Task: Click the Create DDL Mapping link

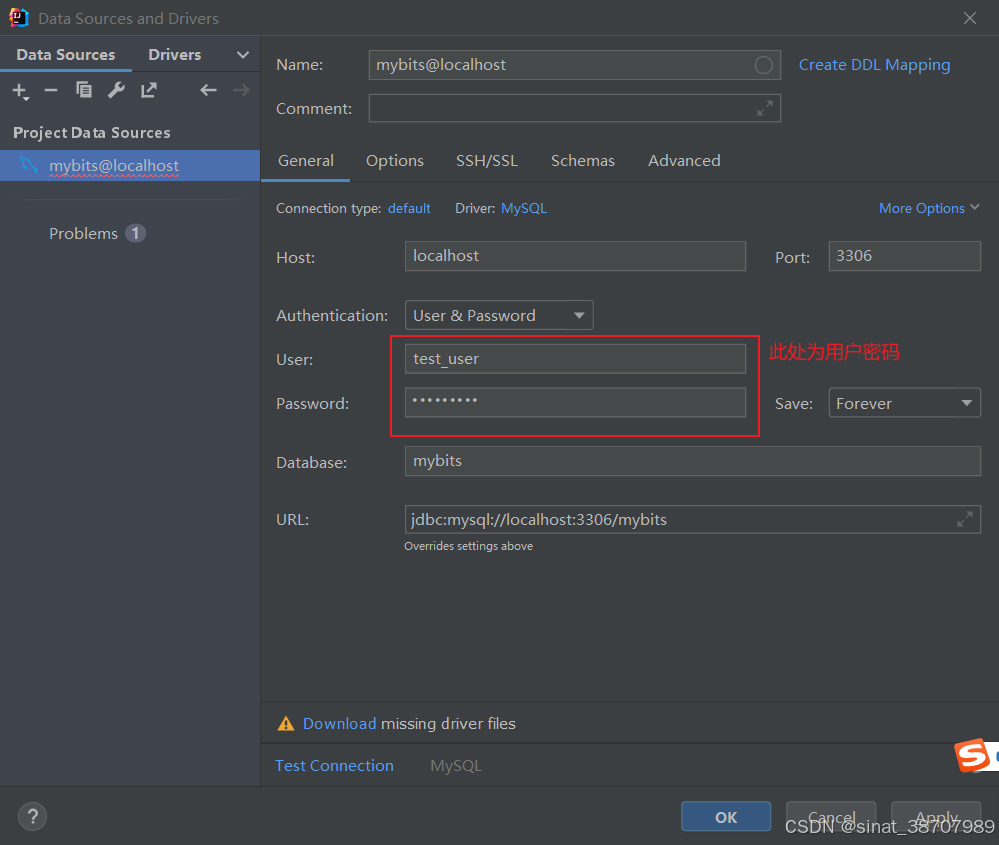Action: pos(874,64)
